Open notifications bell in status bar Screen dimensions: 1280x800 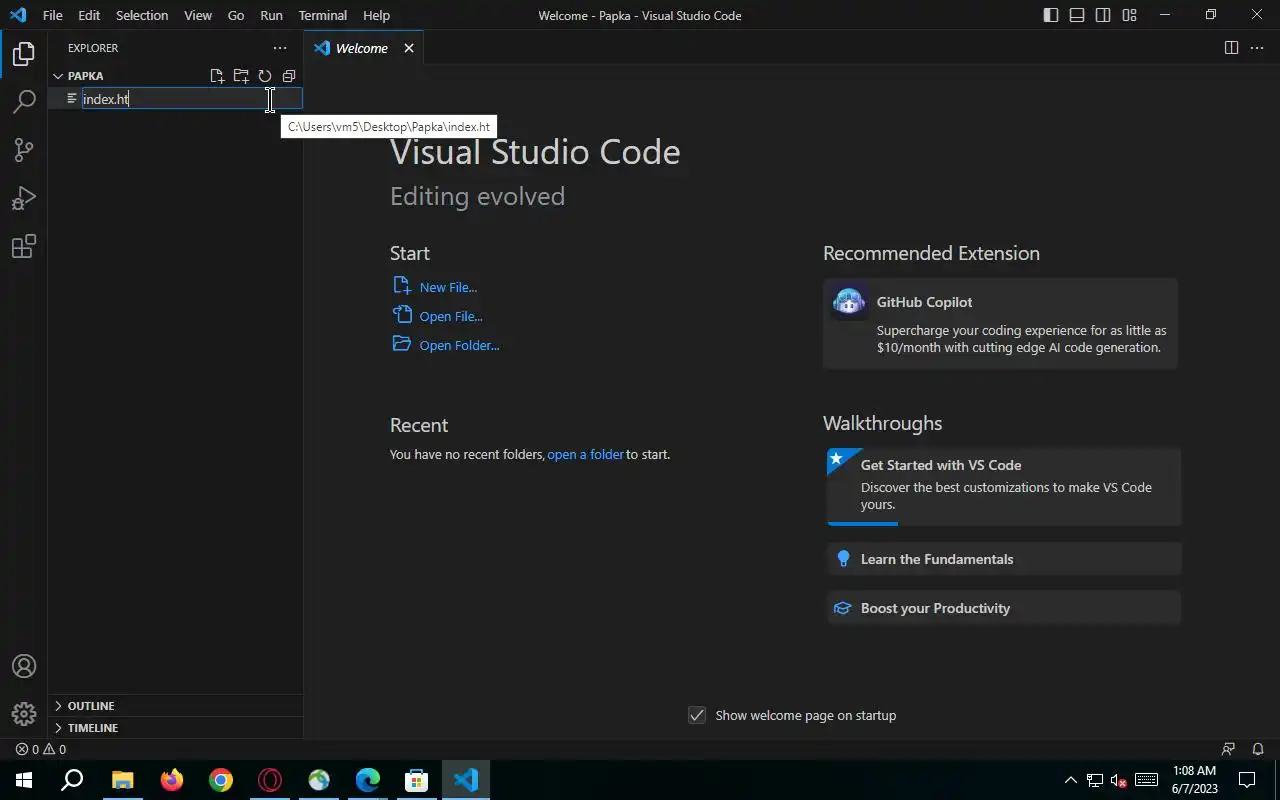1258,749
